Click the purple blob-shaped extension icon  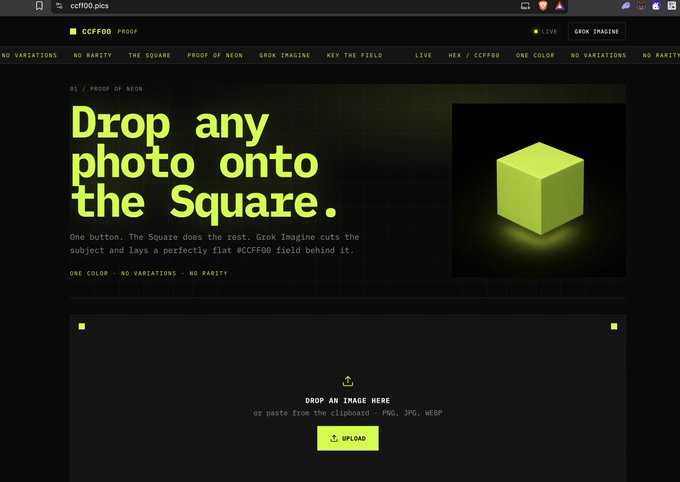[x=625, y=6]
